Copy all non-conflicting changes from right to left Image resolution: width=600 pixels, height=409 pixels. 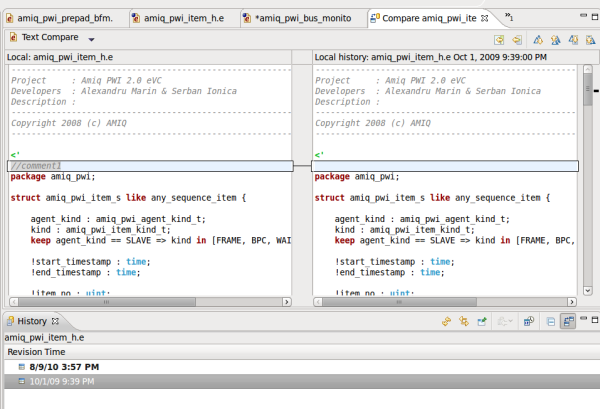coord(499,39)
